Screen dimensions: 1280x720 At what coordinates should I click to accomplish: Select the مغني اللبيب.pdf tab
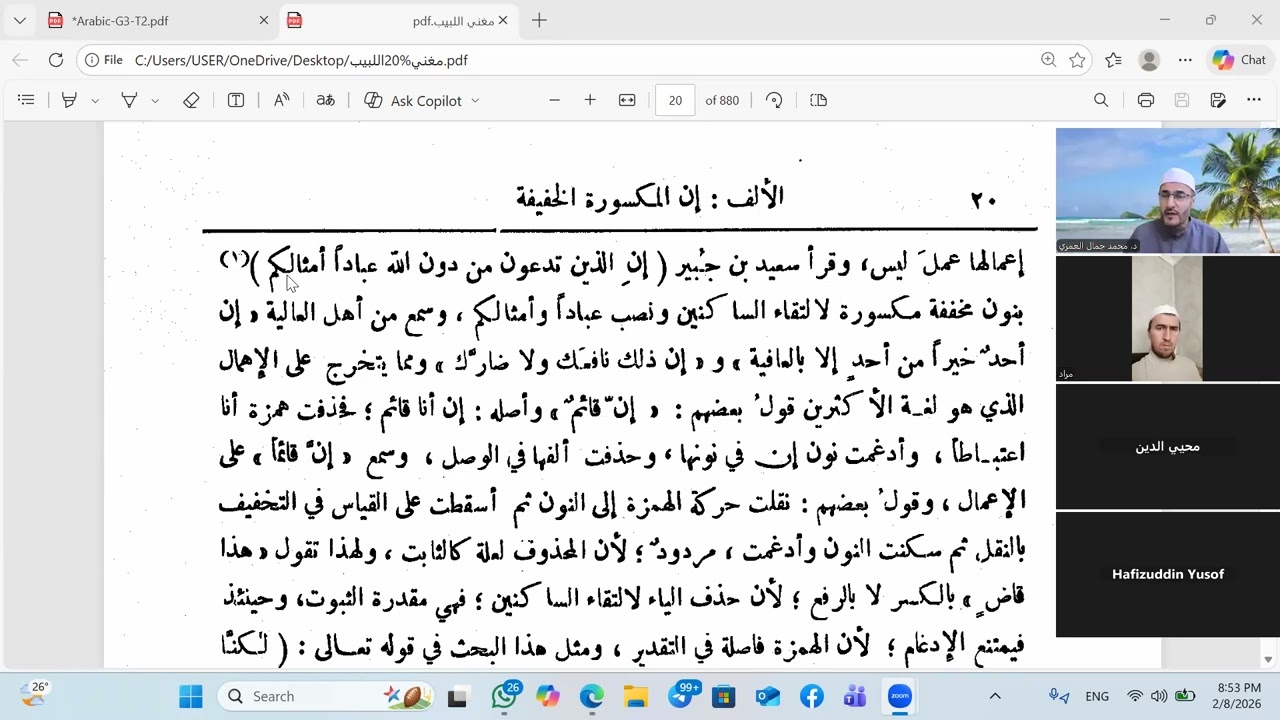pos(400,20)
